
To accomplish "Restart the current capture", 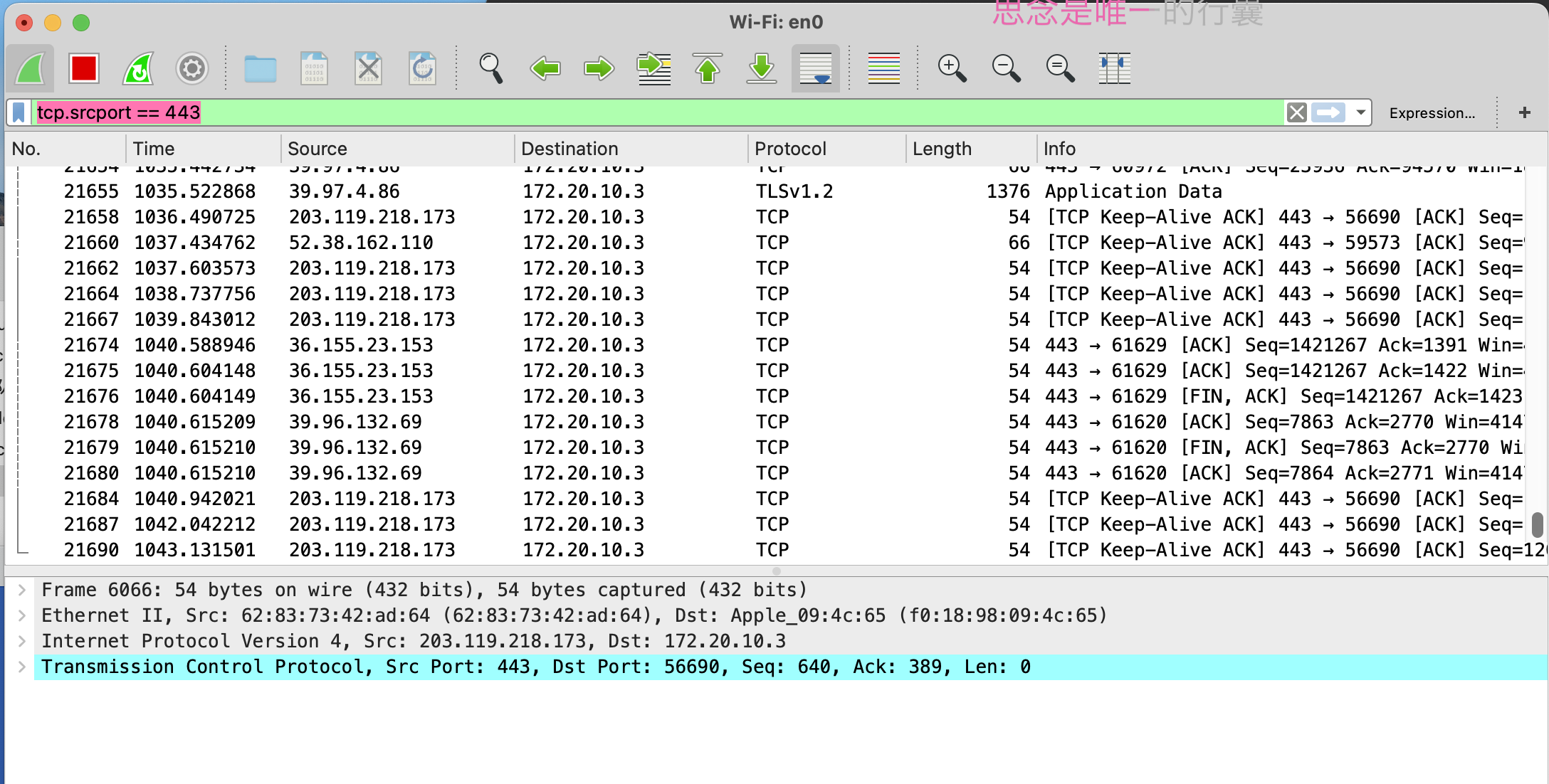I will point(138,69).
